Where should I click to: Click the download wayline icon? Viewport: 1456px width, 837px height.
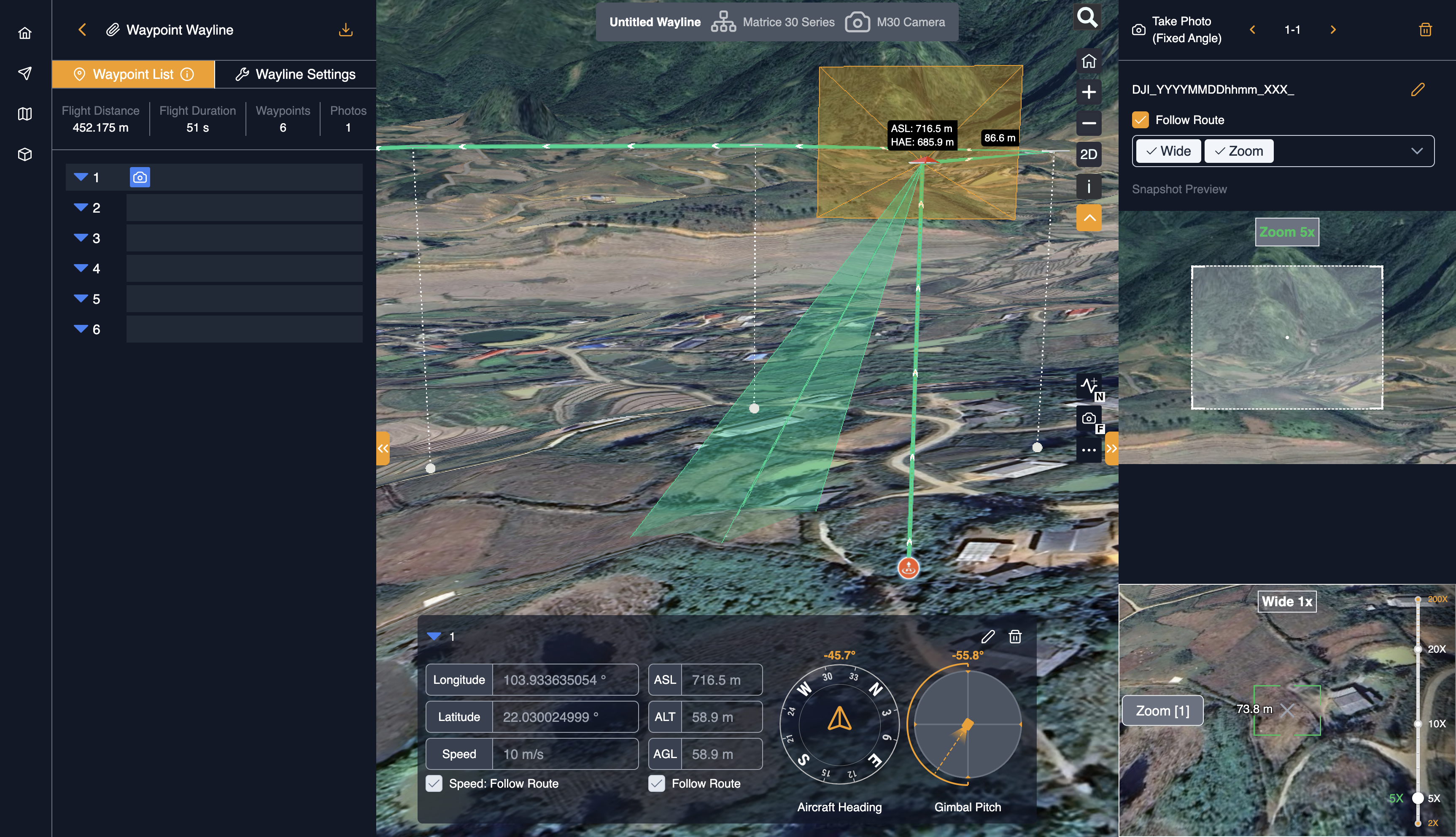pyautogui.click(x=345, y=30)
